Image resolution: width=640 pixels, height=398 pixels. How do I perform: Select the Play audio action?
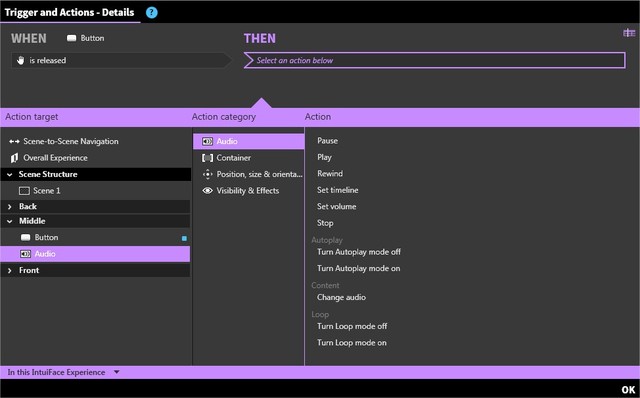point(324,157)
